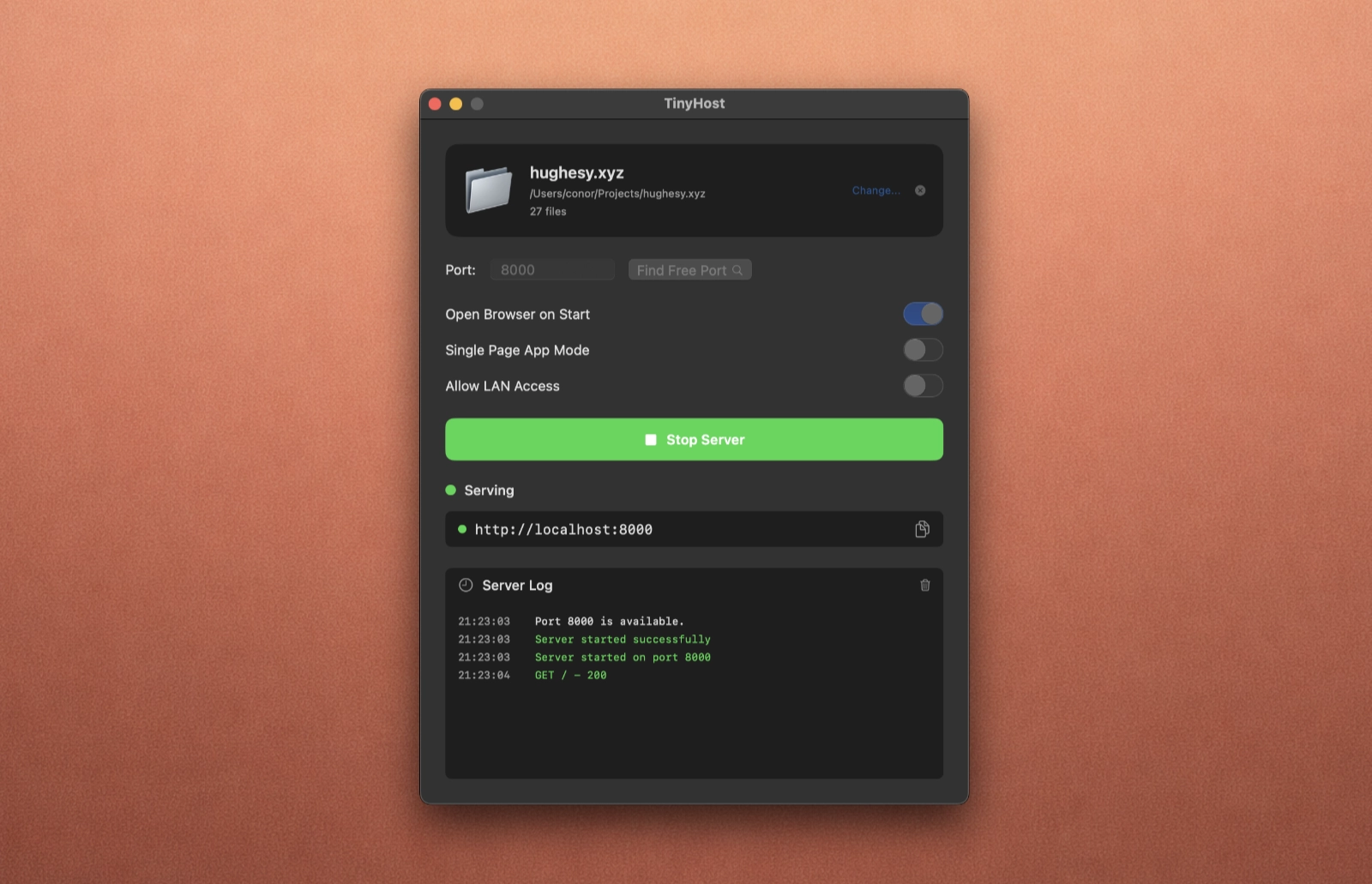
Task: Click the stop square icon inside Stop Server
Action: (x=650, y=439)
